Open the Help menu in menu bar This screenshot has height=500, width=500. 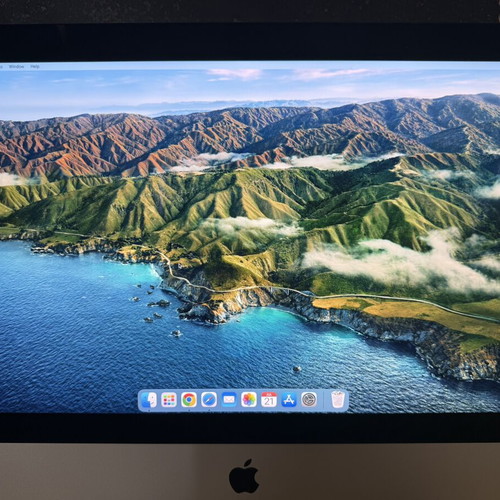tap(35, 67)
